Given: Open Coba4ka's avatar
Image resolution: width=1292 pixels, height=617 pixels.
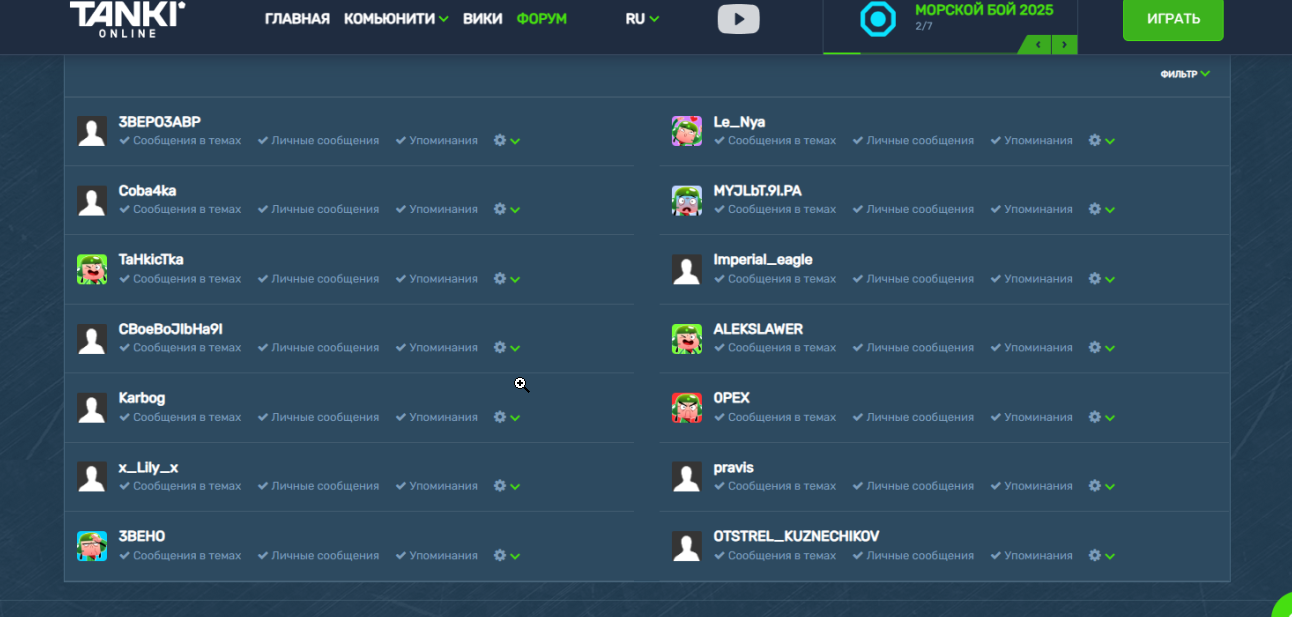Looking at the screenshot, I should (x=92, y=200).
